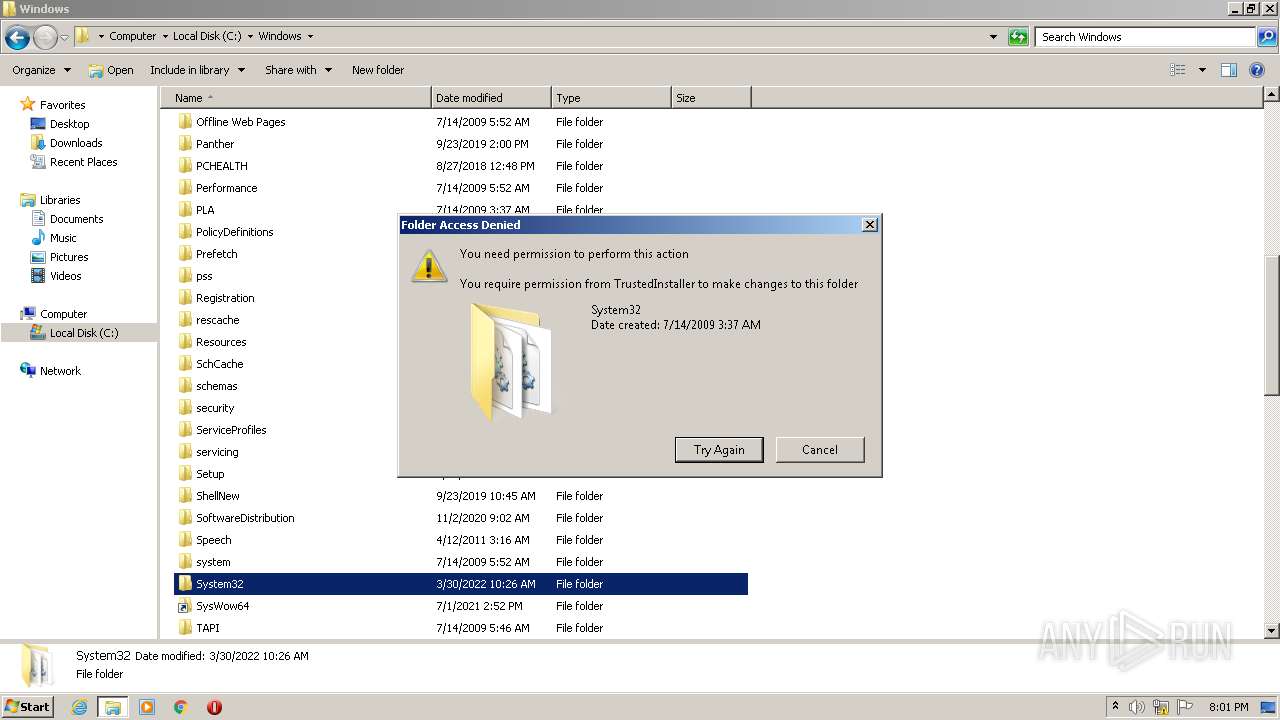Click Computer in the address path
Screen dimensions: 1280x720
[x=132, y=36]
